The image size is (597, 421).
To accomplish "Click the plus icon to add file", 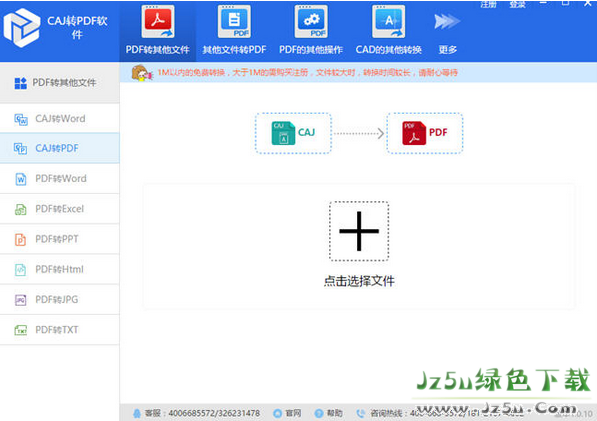I will [x=359, y=231].
